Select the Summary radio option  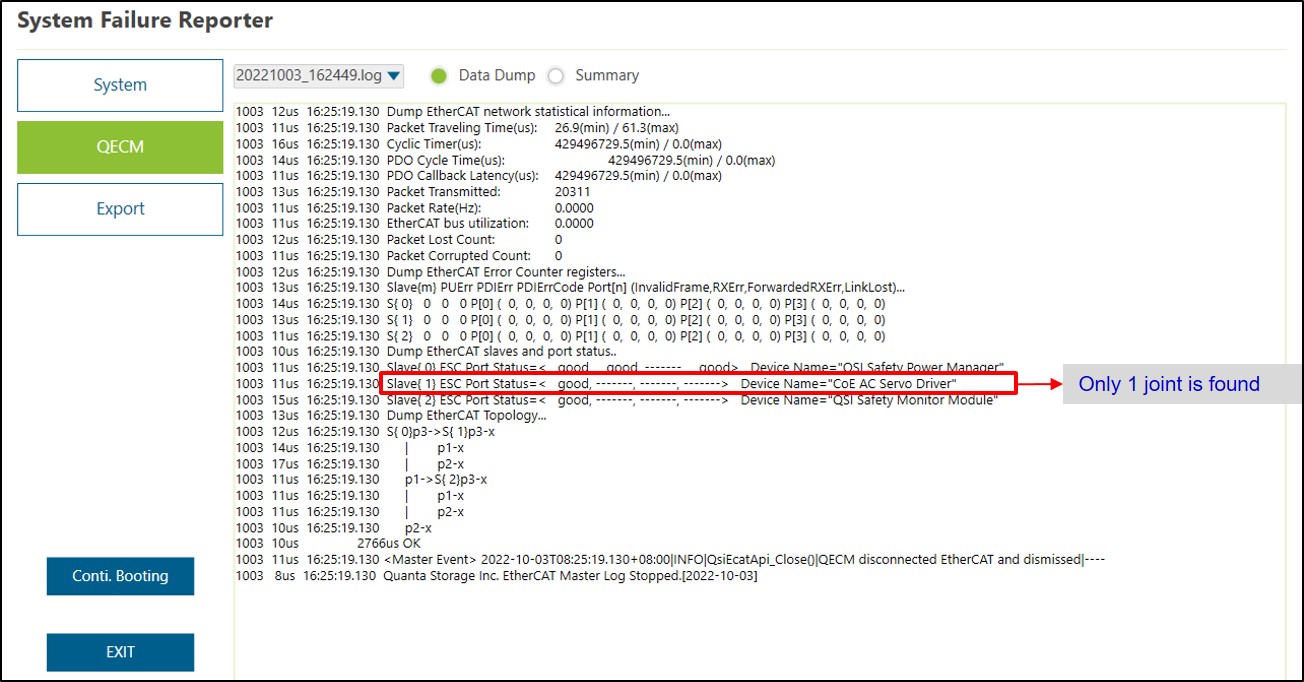coord(556,76)
